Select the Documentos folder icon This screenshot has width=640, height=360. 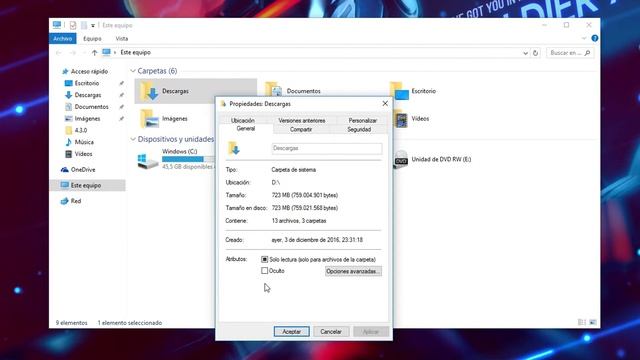273,89
